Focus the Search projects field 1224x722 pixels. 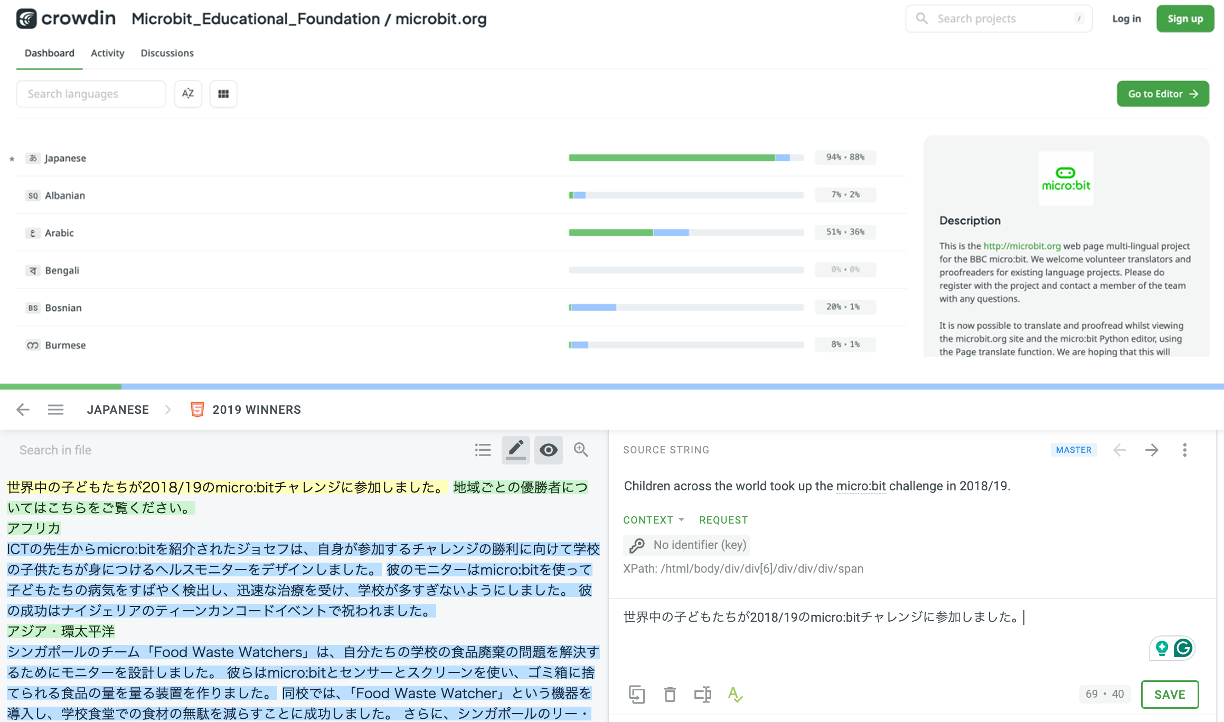(999, 19)
